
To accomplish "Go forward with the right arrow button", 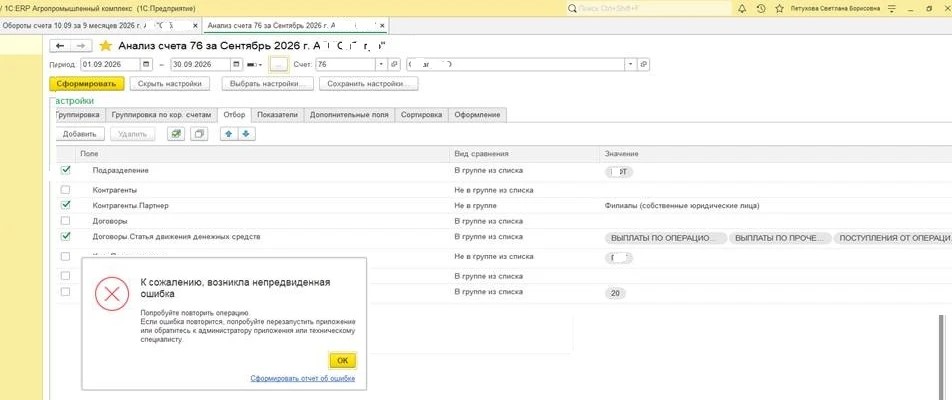I will (x=80, y=46).
